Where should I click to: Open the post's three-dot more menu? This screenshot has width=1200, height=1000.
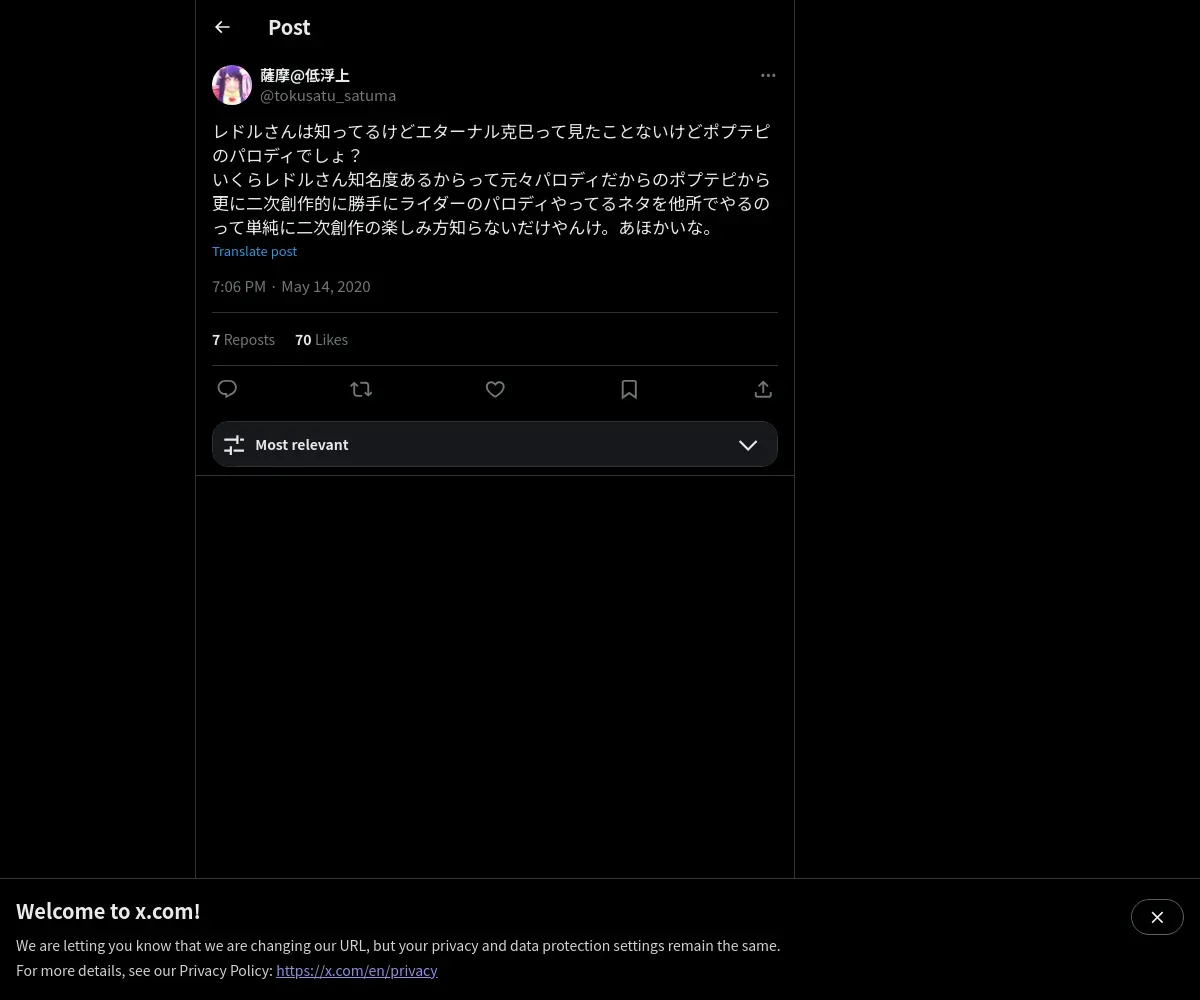click(x=768, y=75)
